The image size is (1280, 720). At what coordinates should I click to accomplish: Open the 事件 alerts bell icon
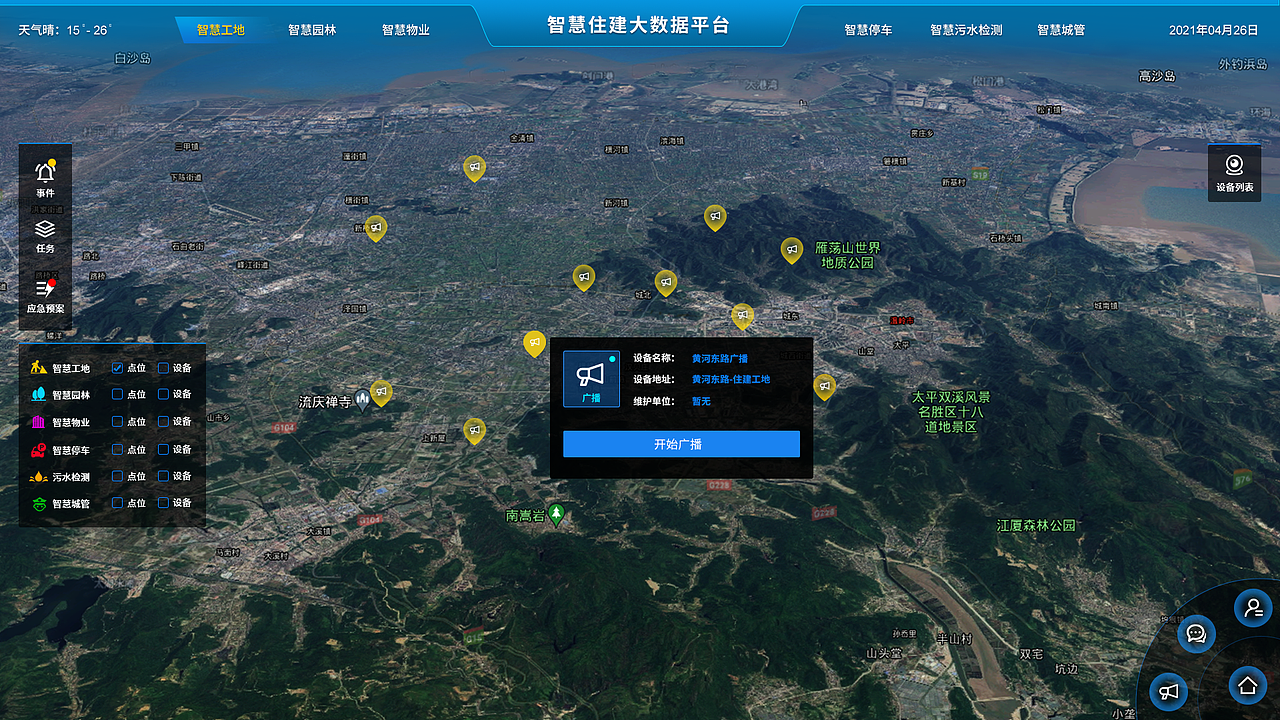click(x=45, y=171)
